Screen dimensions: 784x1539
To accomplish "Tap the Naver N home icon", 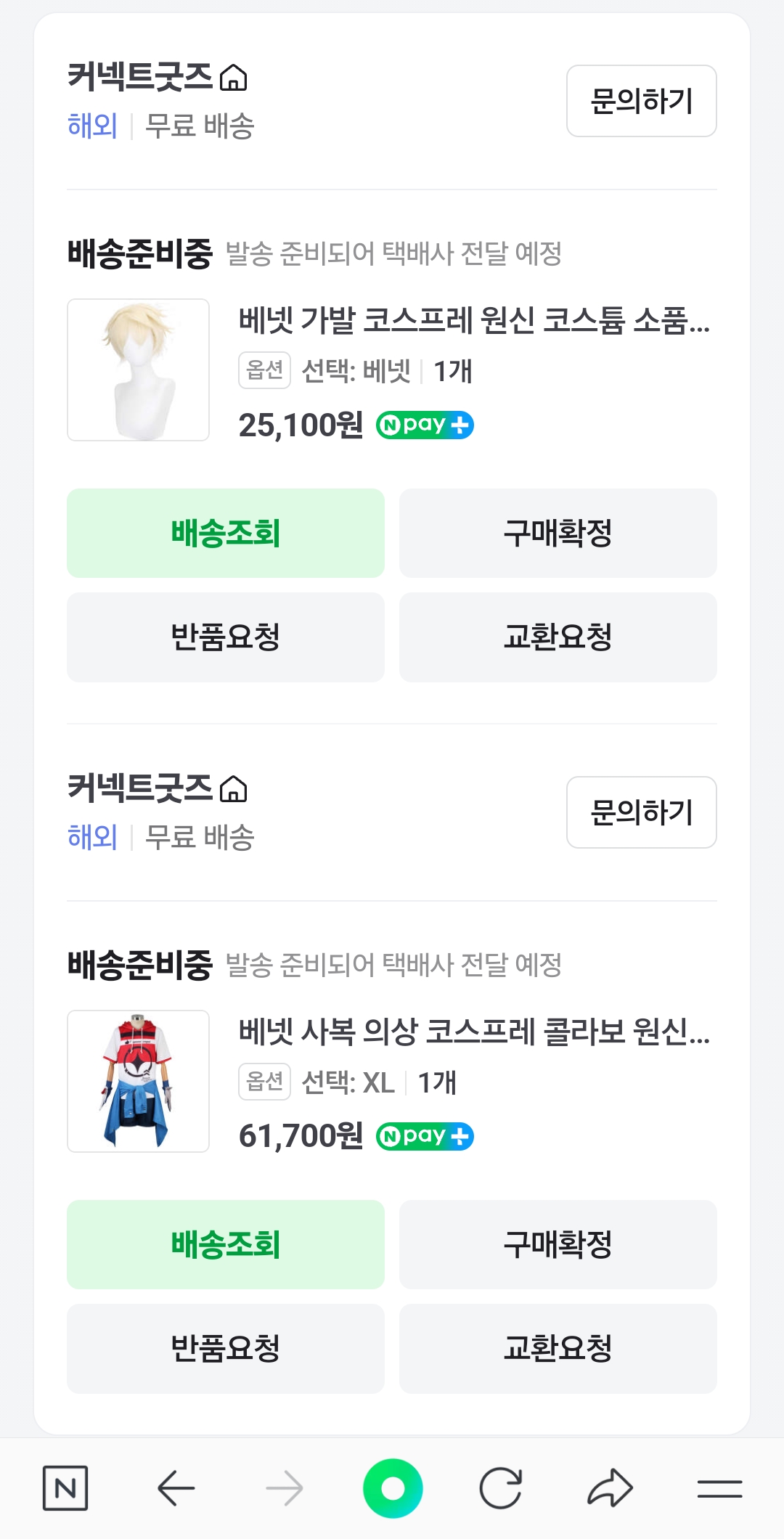I will [65, 1488].
